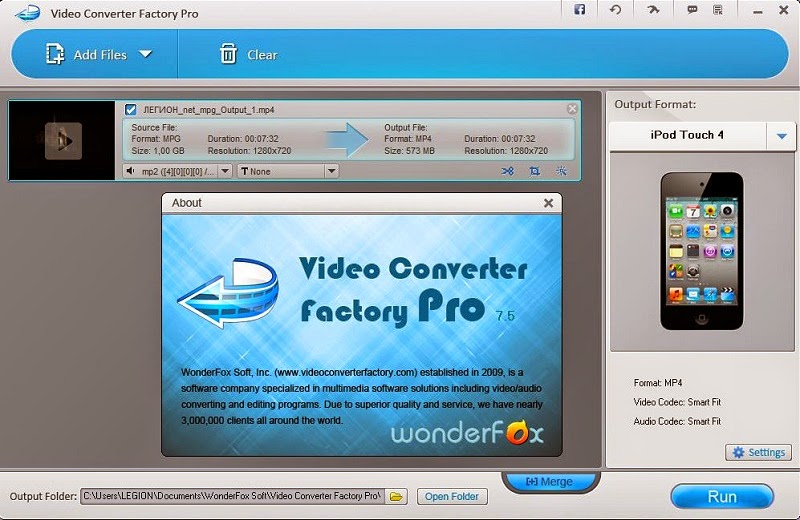Click the clip/trim video icon
This screenshot has width=800, height=520.
coord(508,171)
